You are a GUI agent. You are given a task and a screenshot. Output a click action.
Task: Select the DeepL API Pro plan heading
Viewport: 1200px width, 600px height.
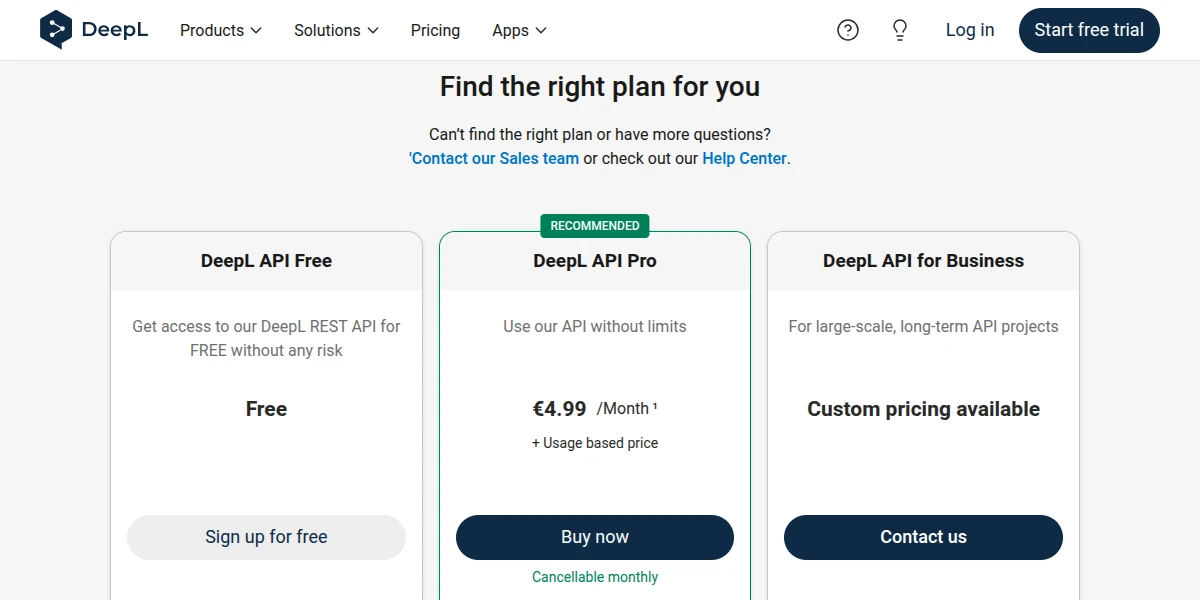[595, 261]
